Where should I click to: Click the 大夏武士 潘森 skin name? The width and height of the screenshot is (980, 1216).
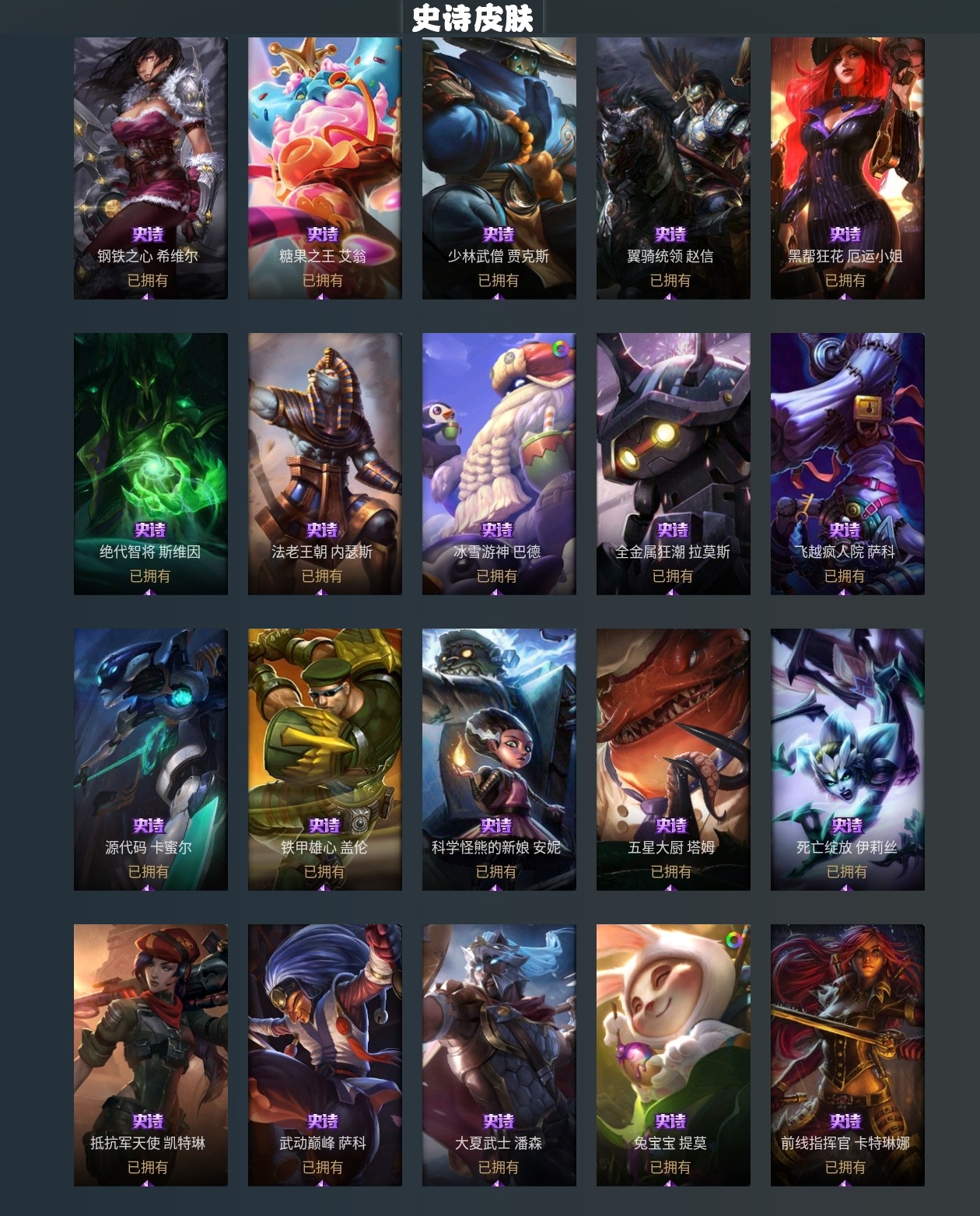coord(499,1143)
